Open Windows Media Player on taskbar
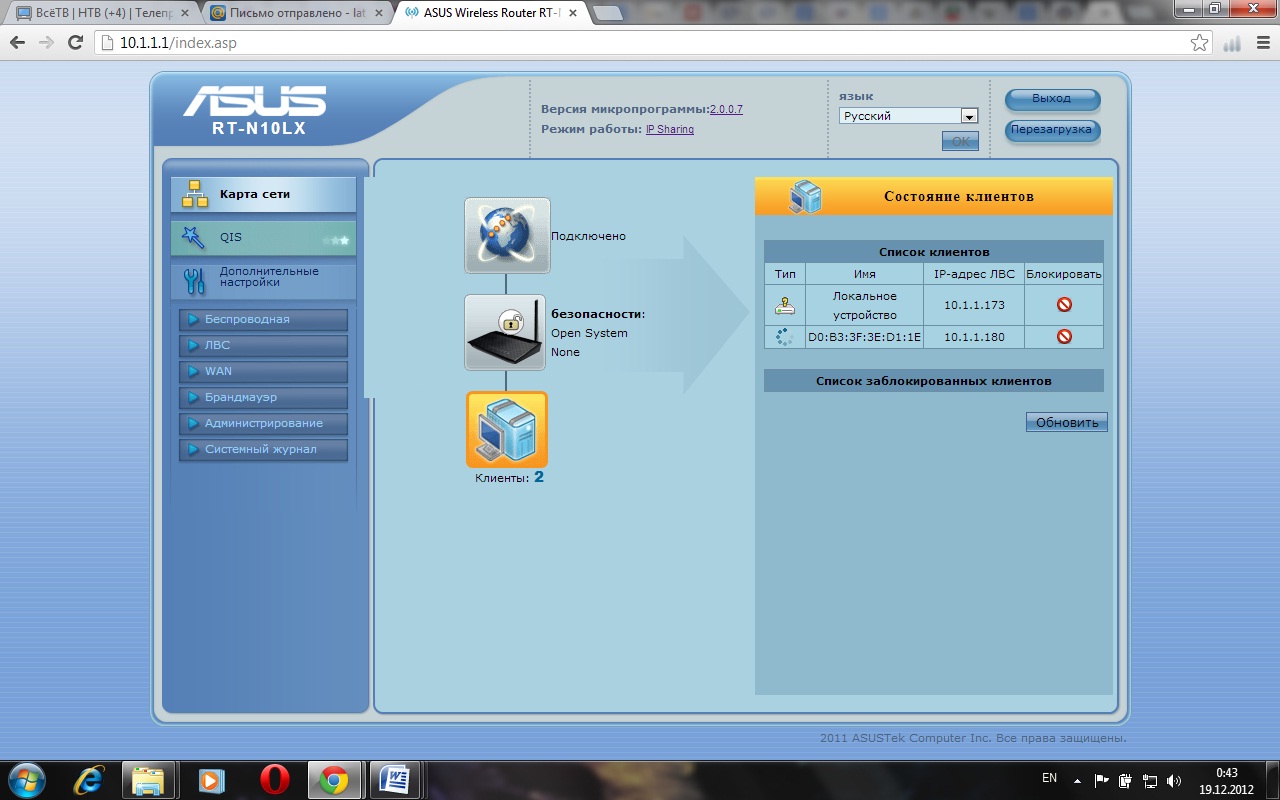The width and height of the screenshot is (1280, 800). [210, 779]
